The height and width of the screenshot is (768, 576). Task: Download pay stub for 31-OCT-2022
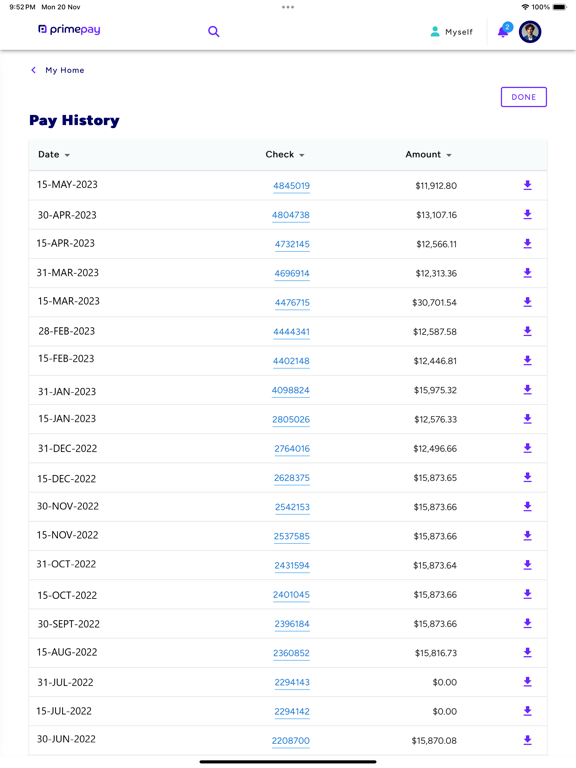528,565
